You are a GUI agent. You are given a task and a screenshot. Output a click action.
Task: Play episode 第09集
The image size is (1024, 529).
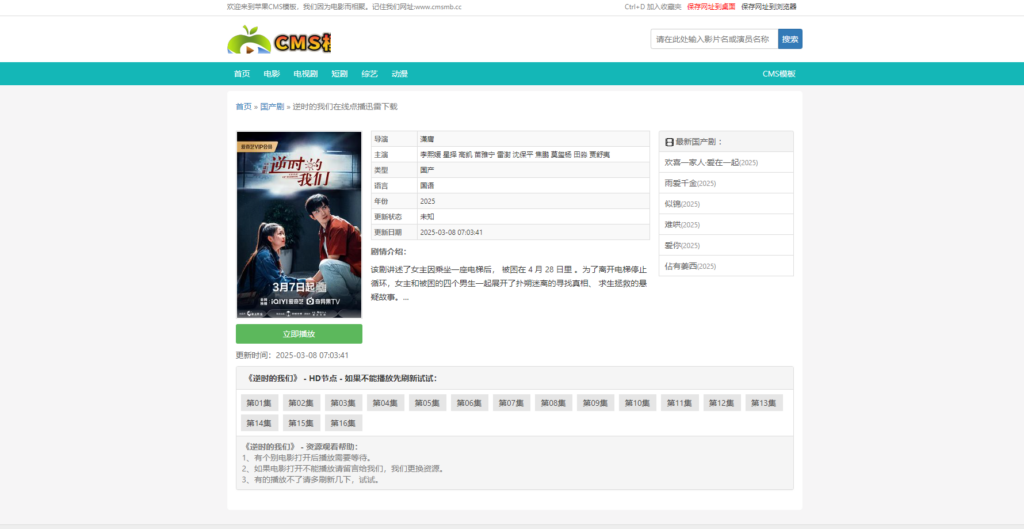[596, 403]
